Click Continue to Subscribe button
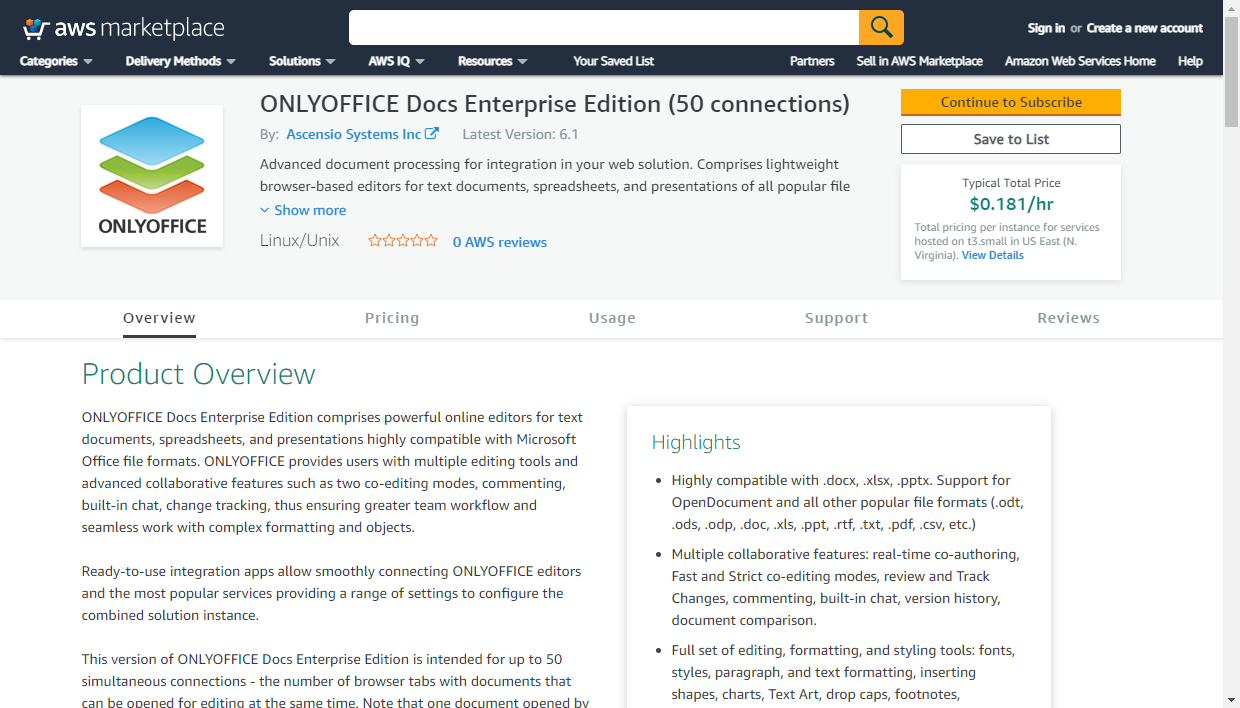This screenshot has height=708, width=1240. (1010, 102)
